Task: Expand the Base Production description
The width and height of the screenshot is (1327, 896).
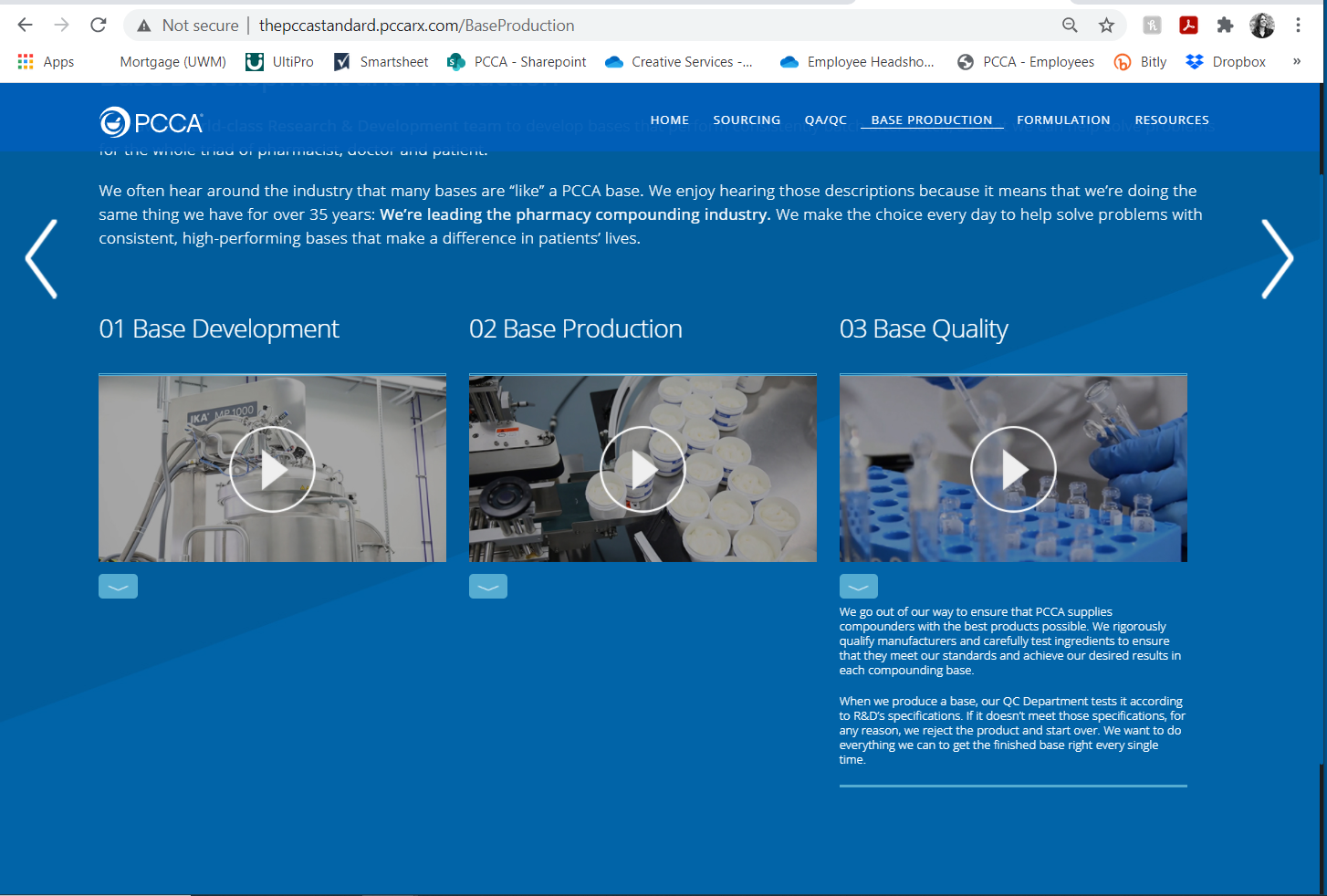Action: point(488,587)
